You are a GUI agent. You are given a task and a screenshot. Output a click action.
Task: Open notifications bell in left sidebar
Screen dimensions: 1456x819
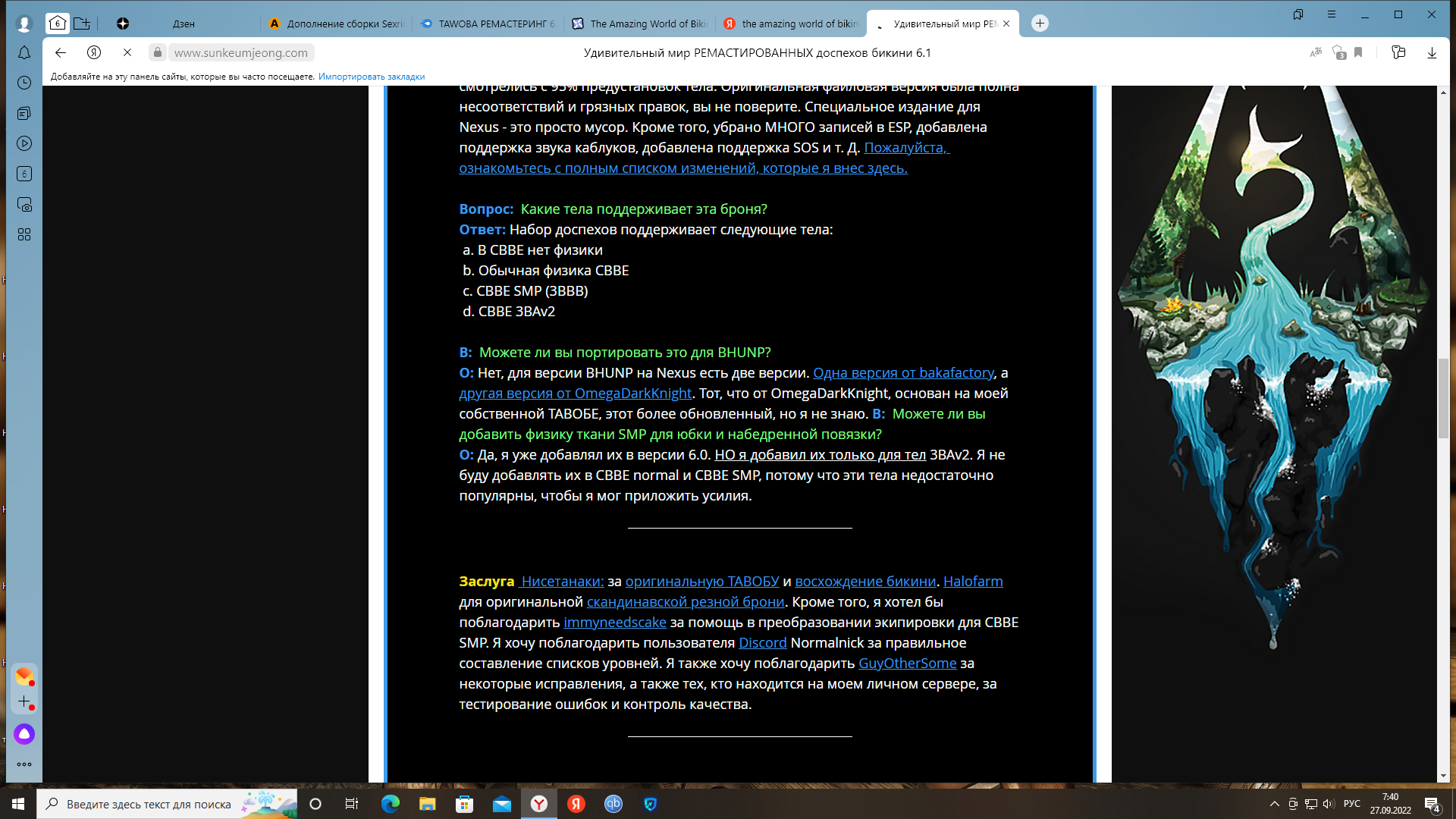[x=24, y=52]
